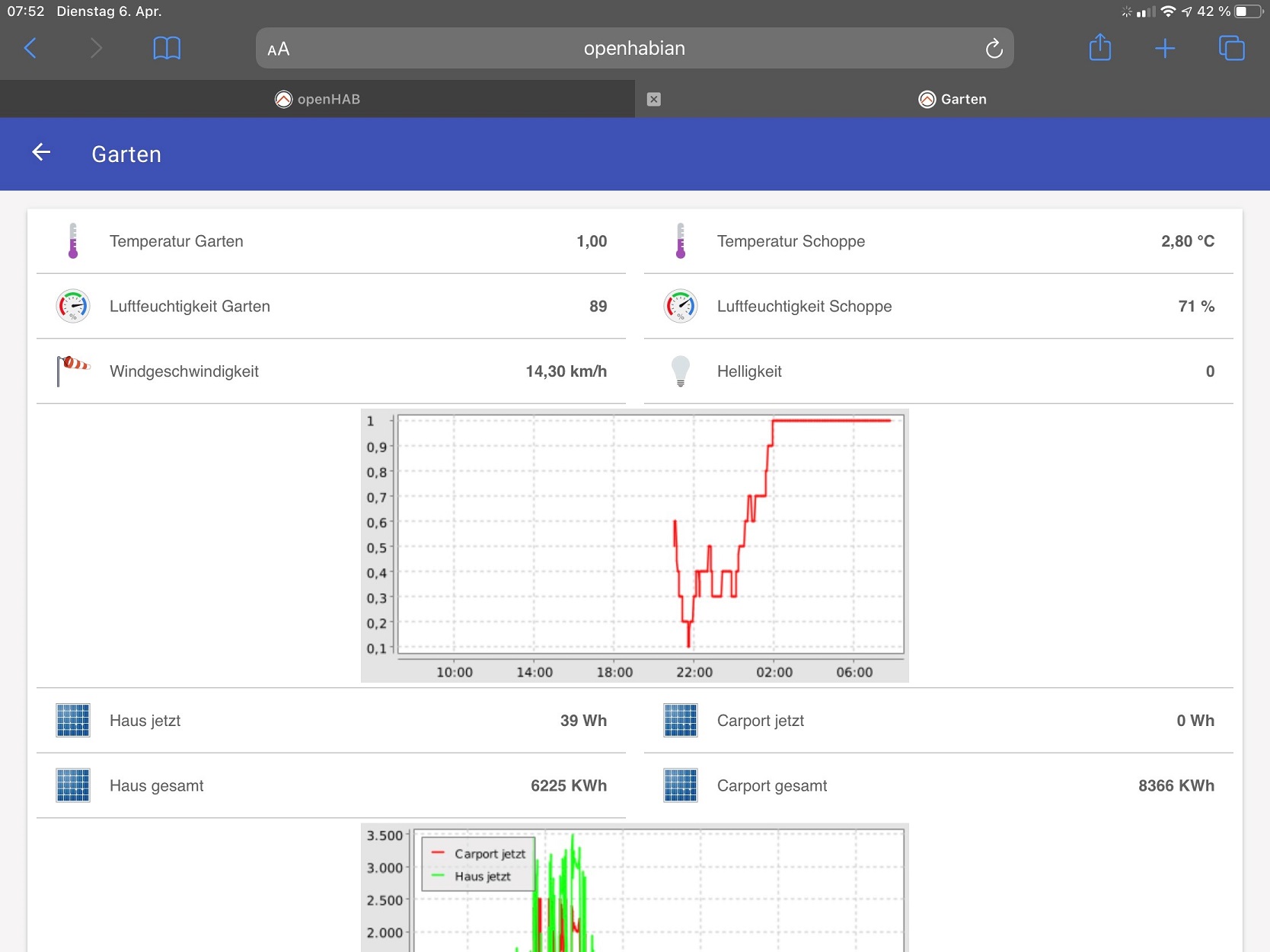
Task: Tap the openhabian address field
Action: pyautogui.click(x=634, y=48)
